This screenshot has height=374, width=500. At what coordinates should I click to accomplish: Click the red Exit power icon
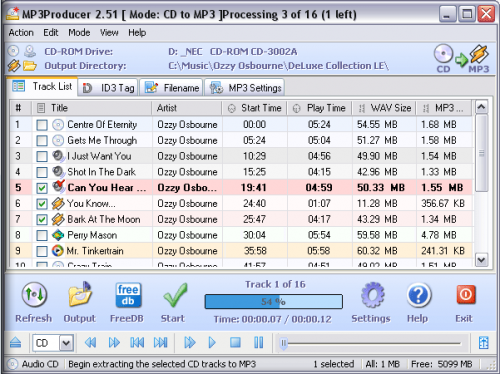[465, 295]
